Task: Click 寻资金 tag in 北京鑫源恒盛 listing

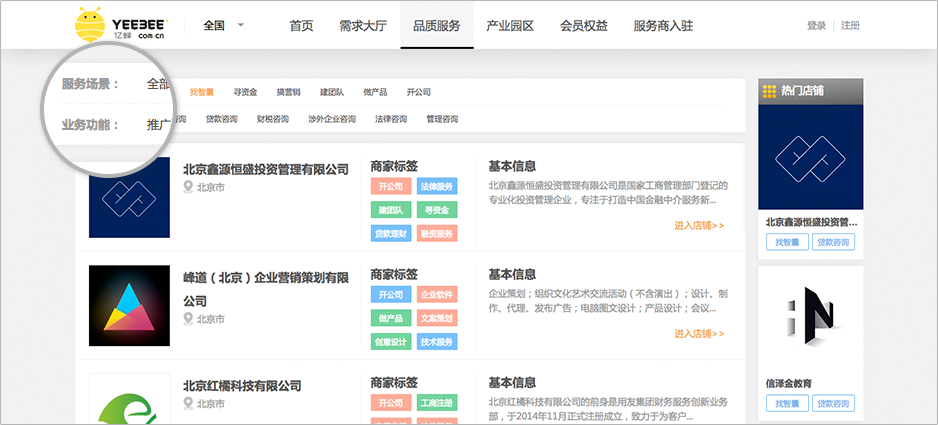Action: [x=437, y=210]
